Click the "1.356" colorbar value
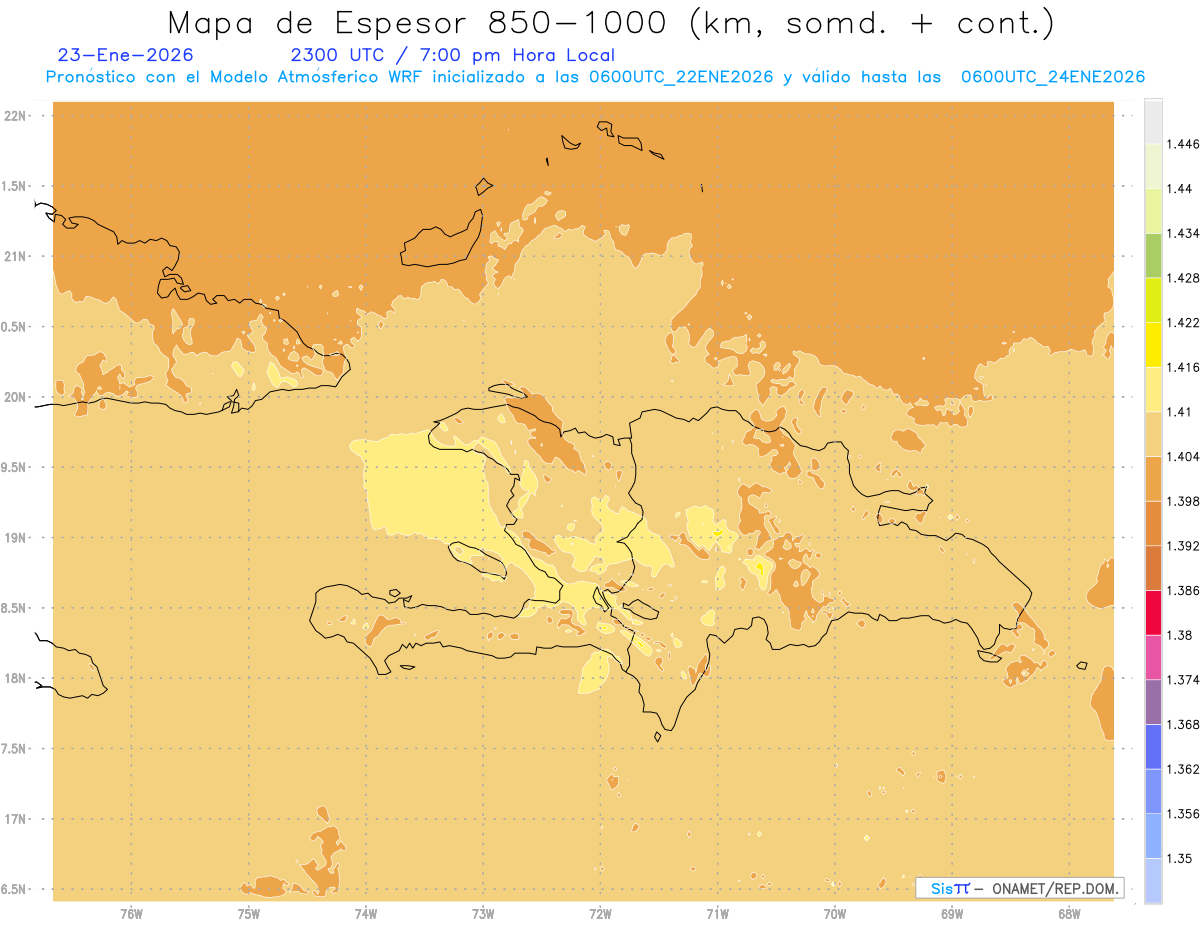 coord(1183,814)
